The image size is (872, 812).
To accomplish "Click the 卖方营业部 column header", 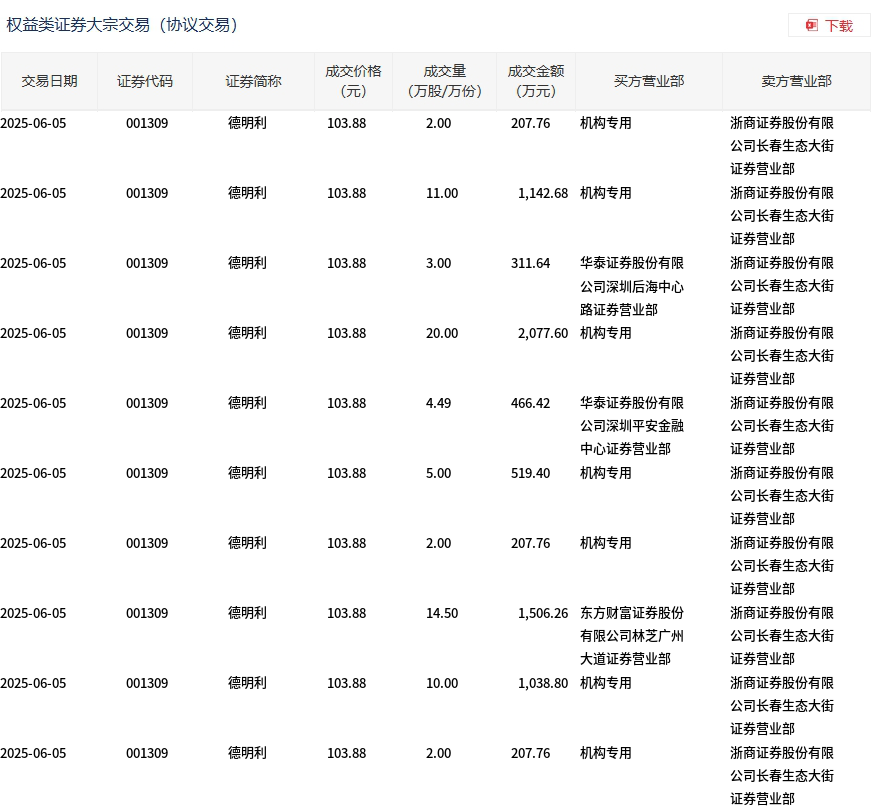I will [796, 82].
